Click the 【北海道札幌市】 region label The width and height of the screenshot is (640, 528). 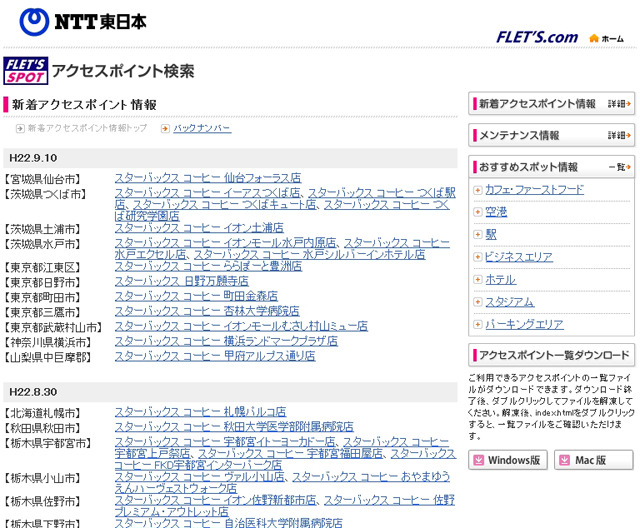(x=42, y=413)
